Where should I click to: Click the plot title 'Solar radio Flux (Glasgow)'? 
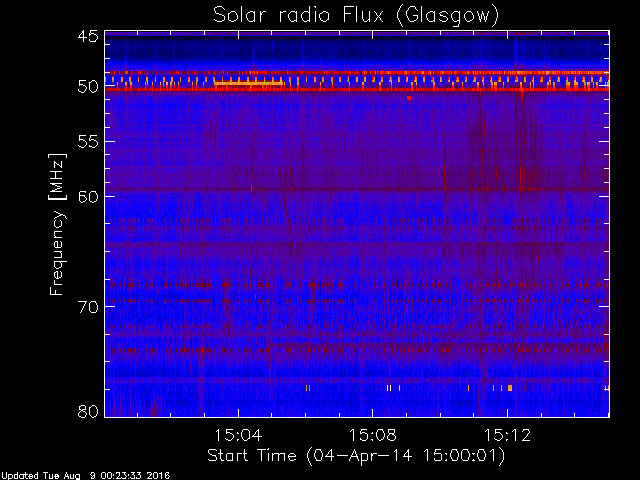pyautogui.click(x=356, y=16)
